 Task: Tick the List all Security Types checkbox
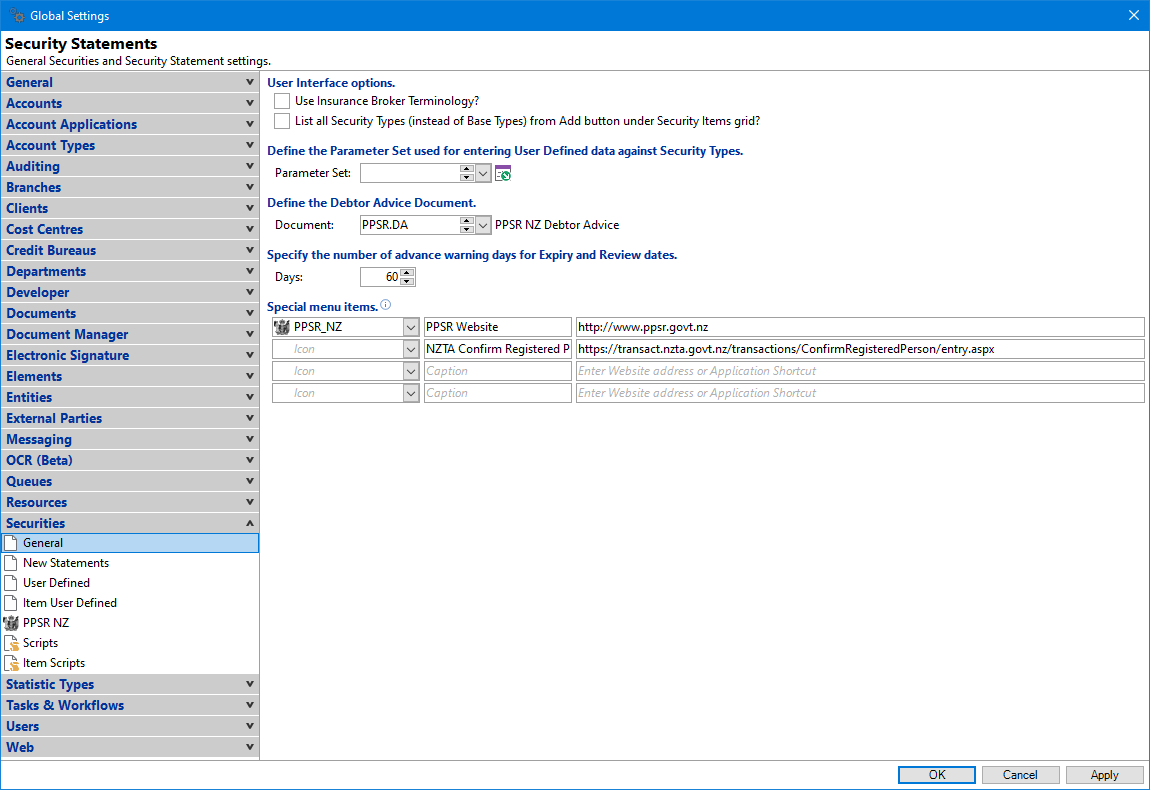[x=282, y=121]
